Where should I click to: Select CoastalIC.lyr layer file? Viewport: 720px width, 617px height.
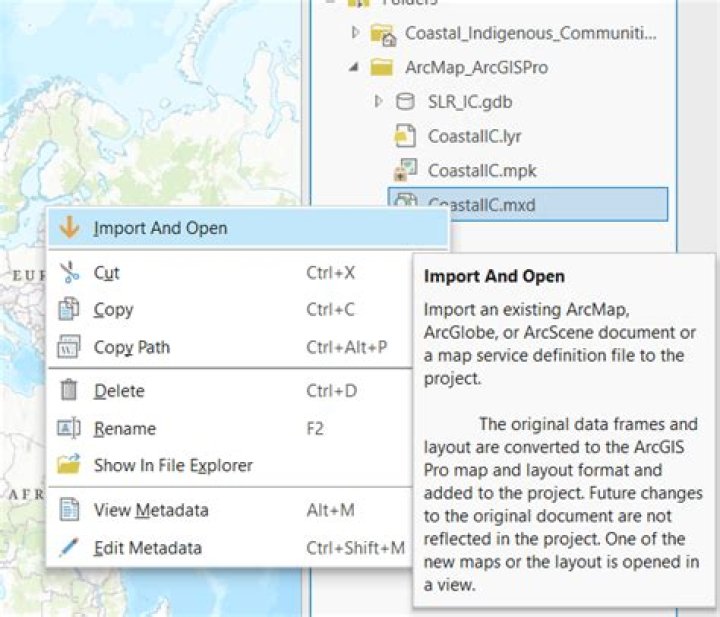[474, 136]
